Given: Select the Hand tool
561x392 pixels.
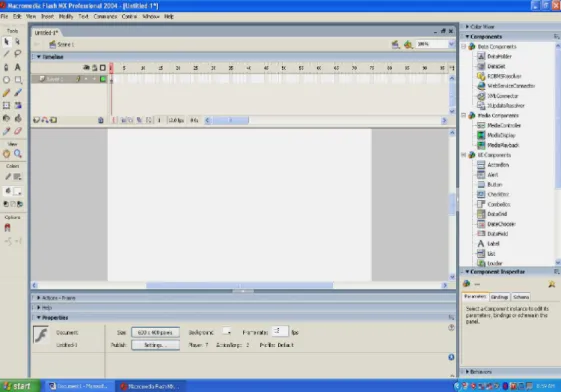Looking at the screenshot, I should [x=6, y=154].
